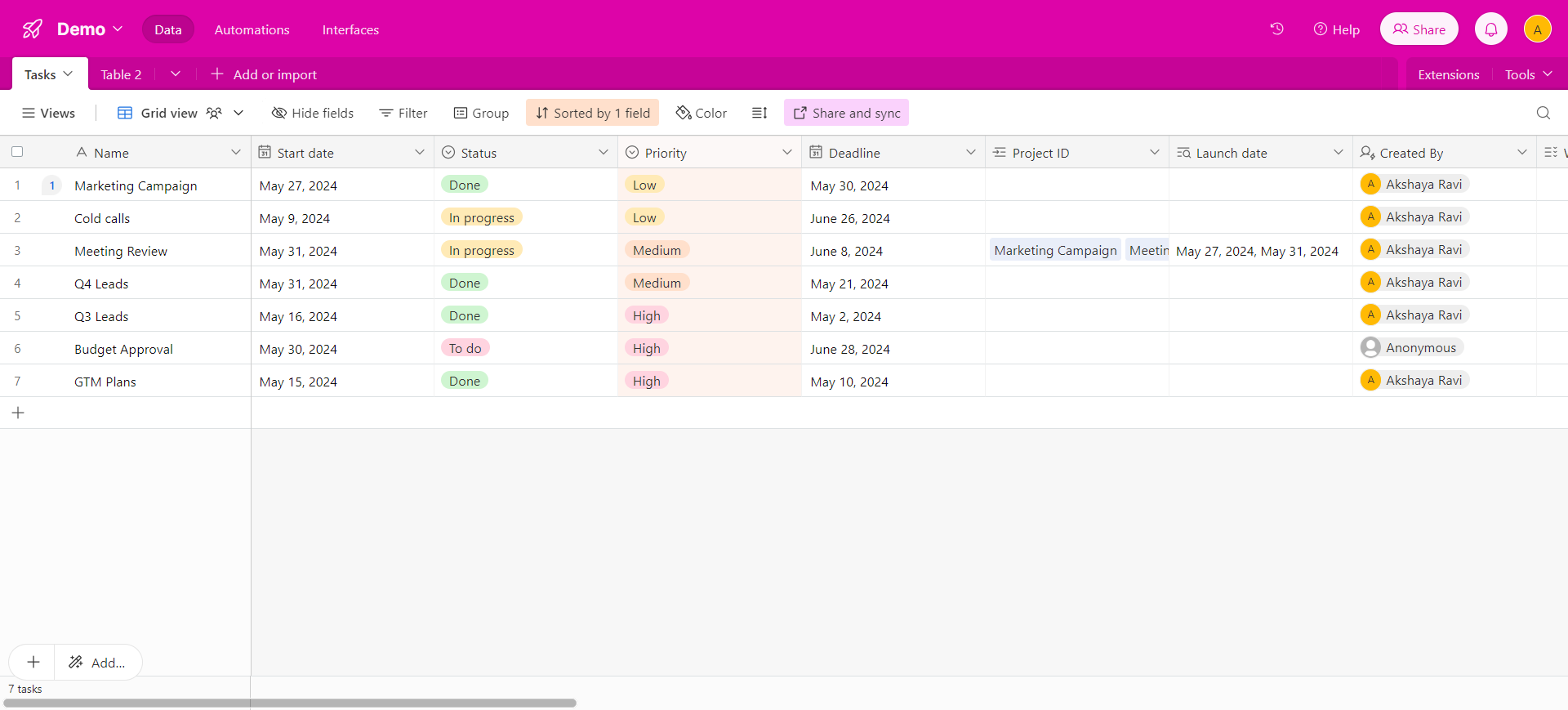Open the Name column dropdown arrow
Screen dimensions: 1568x710
click(236, 152)
